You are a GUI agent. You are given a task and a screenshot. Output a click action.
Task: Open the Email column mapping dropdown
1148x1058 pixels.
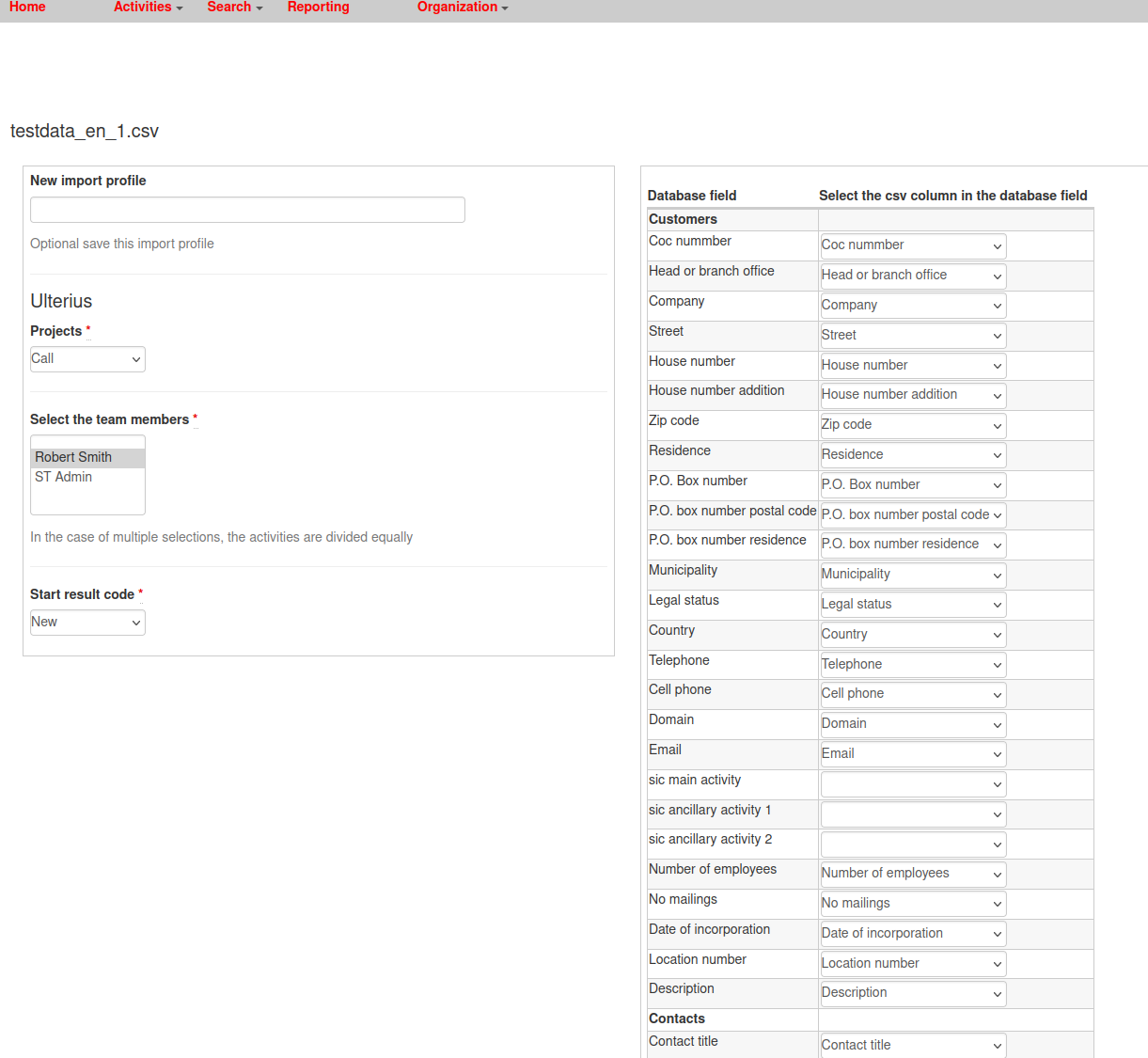[x=912, y=754]
